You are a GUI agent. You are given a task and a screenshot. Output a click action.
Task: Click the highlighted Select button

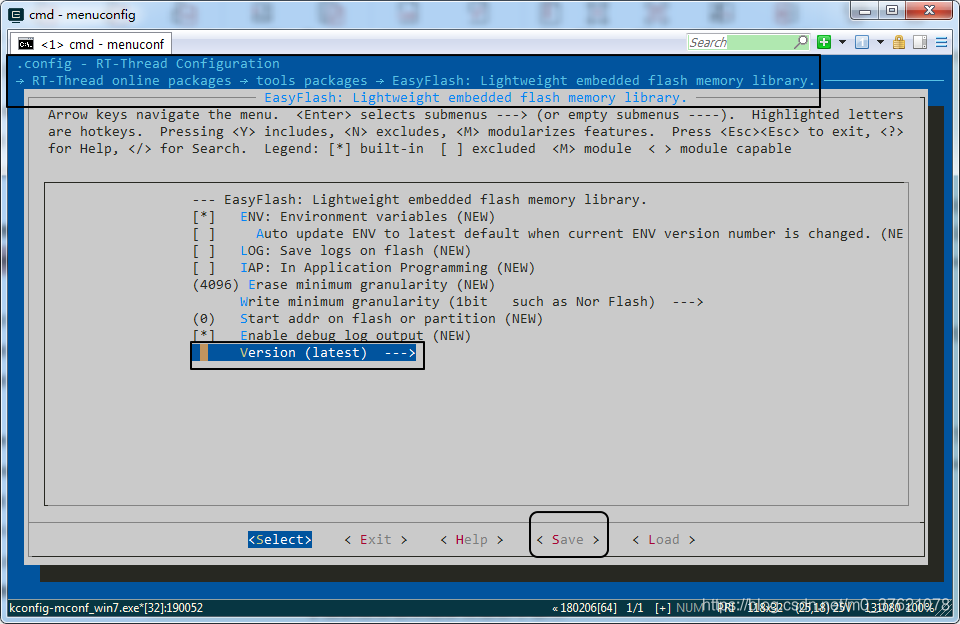point(279,539)
